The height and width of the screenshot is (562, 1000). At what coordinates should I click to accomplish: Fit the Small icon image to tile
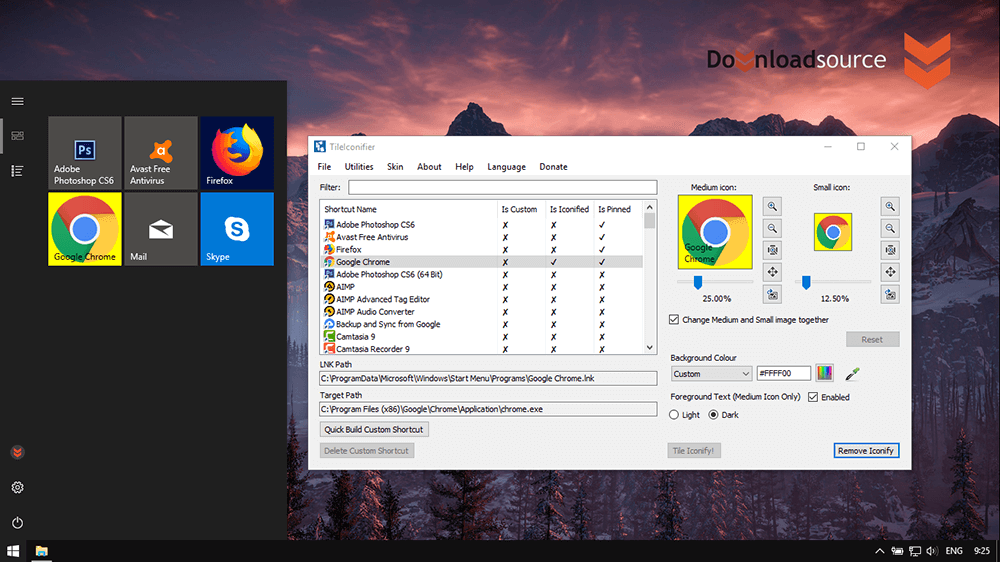pos(890,250)
